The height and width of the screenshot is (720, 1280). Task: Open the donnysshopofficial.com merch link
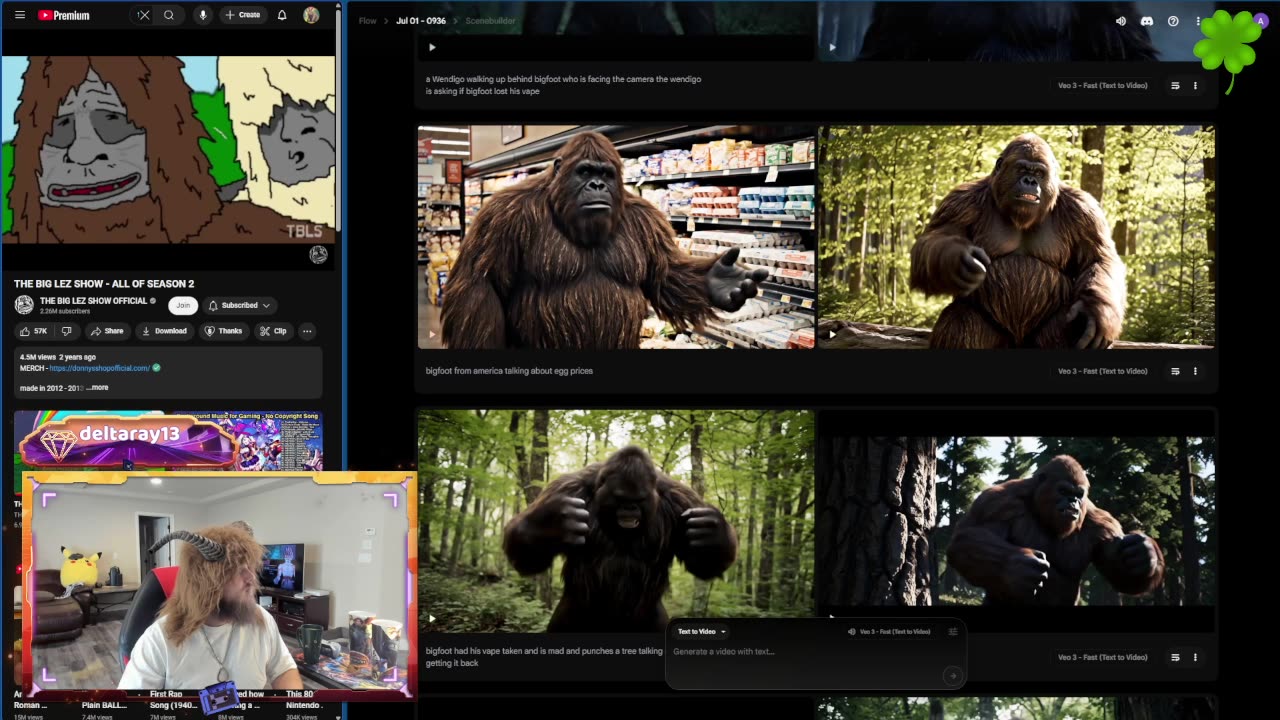pos(100,368)
